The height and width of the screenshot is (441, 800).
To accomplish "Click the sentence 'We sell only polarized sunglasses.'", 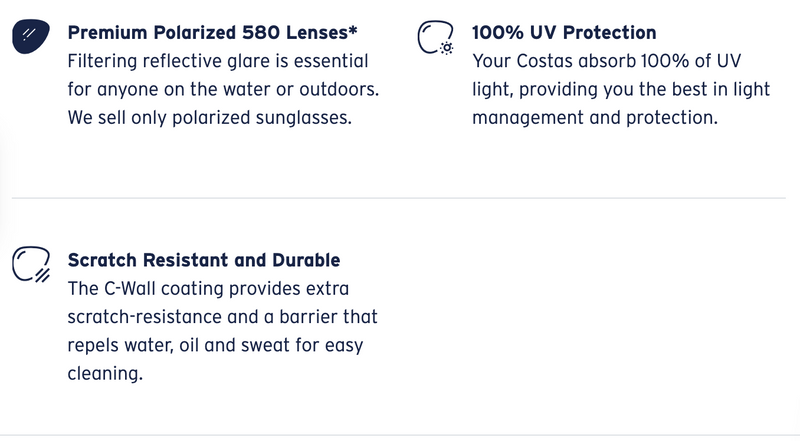I will point(210,118).
